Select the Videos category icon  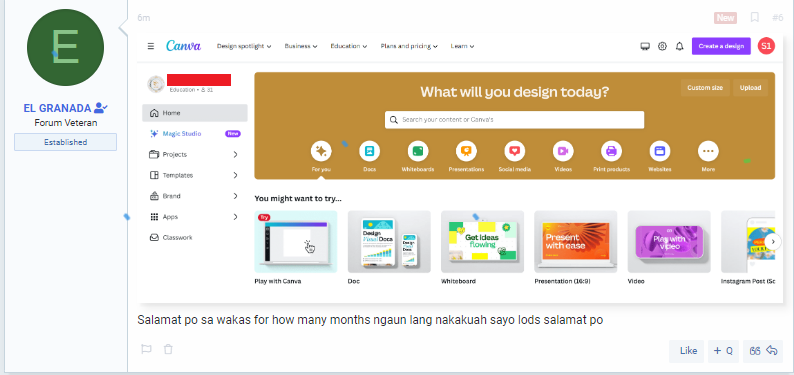(563, 151)
